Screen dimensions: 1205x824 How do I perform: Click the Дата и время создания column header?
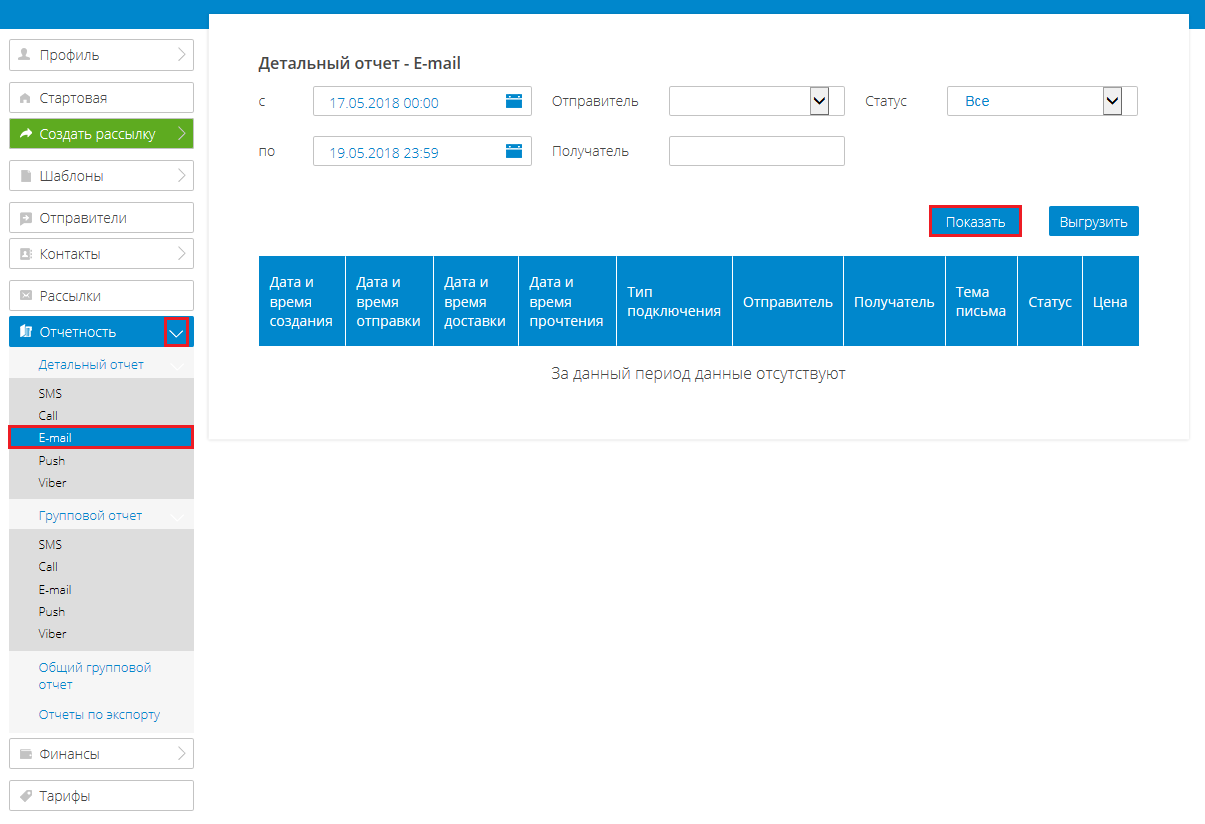[x=302, y=301]
